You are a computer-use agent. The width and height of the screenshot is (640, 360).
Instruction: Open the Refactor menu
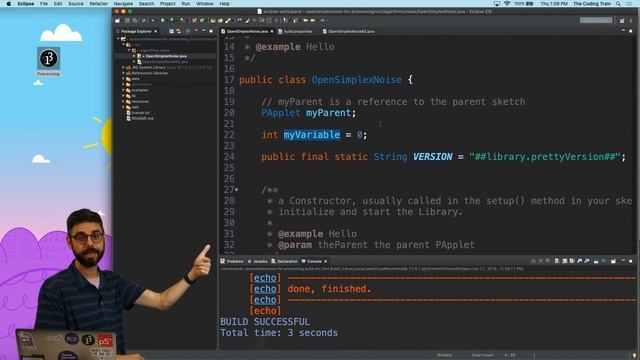[99, 4]
